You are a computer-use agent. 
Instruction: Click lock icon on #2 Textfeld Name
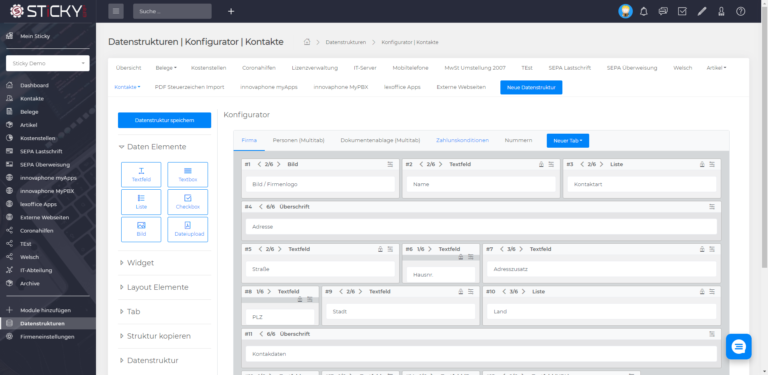541,164
